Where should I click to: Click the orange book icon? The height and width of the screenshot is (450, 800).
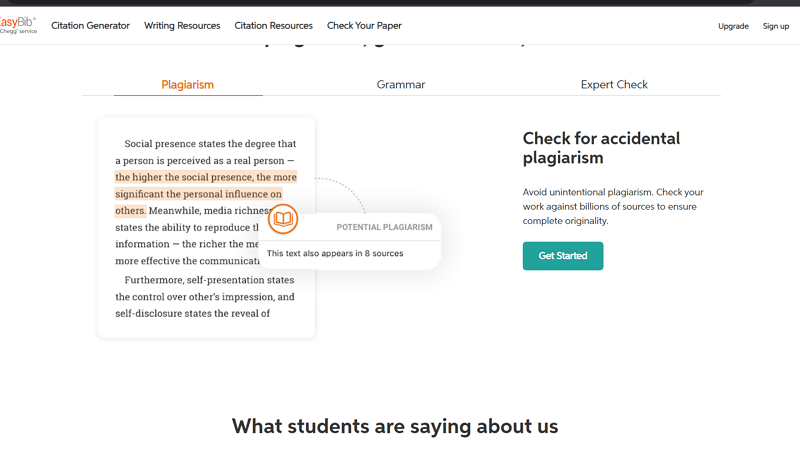click(283, 219)
